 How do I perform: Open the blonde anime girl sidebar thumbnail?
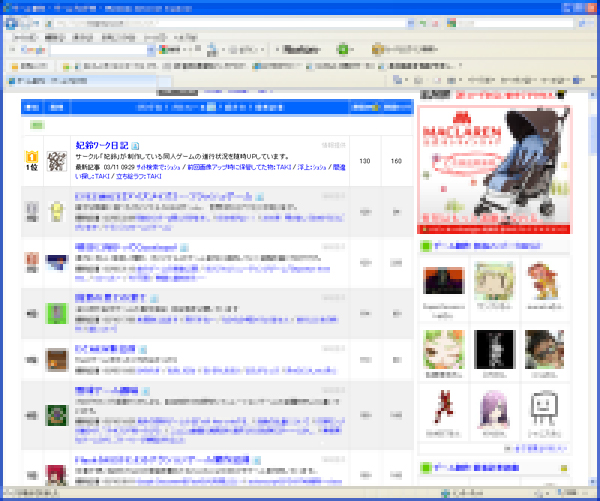(x=494, y=281)
